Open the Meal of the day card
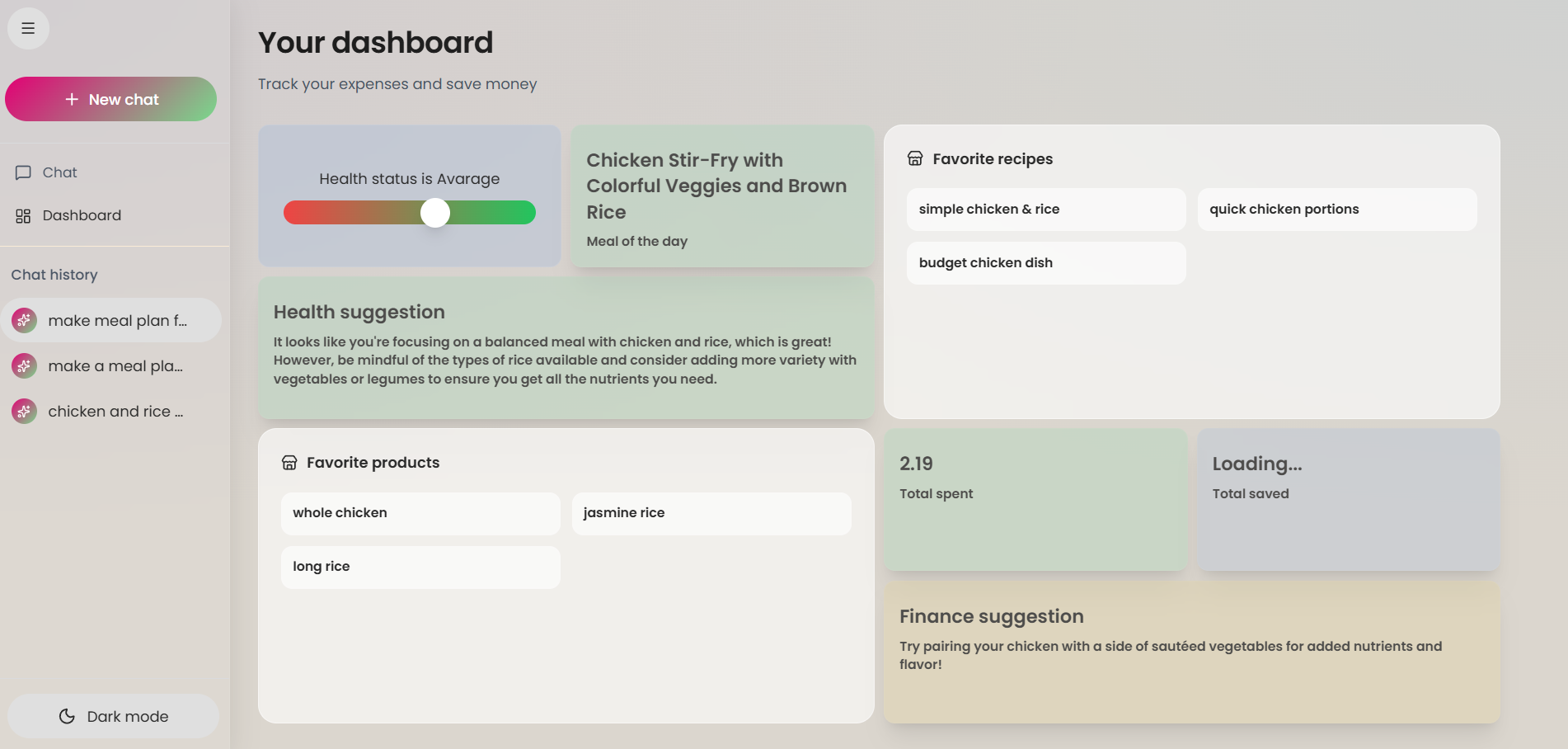Screen dimensions: 1568x749 click(x=722, y=196)
